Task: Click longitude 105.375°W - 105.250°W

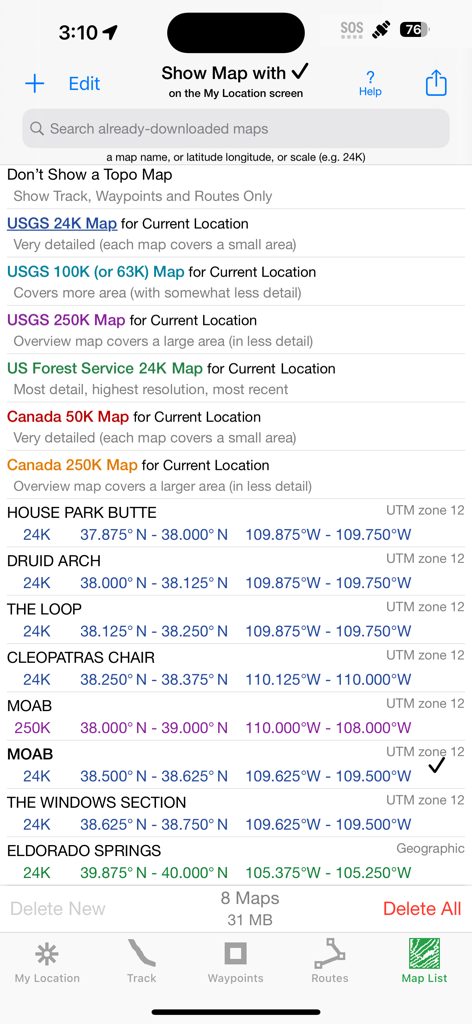Action: point(328,873)
